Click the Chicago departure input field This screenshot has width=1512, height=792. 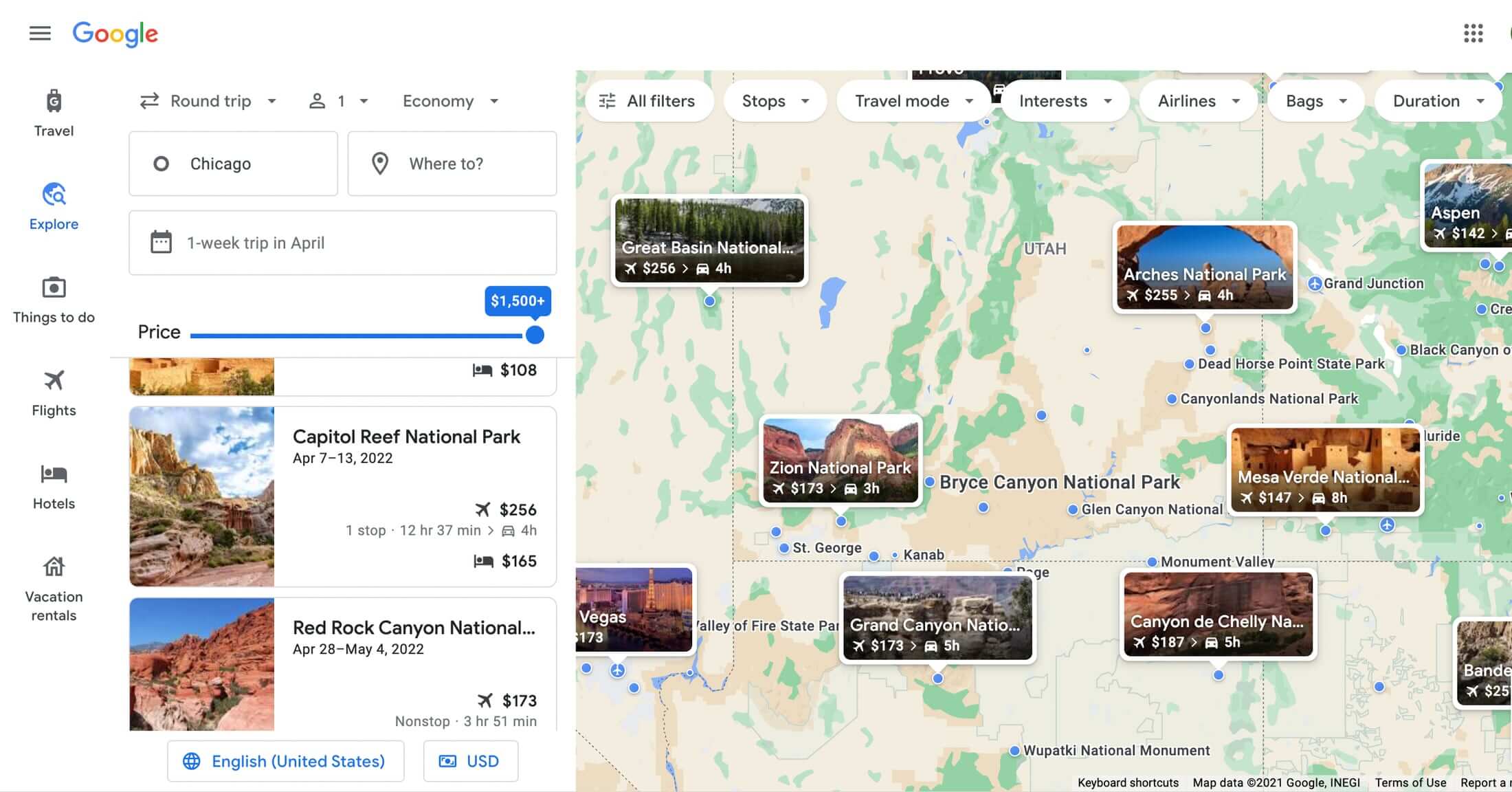point(233,163)
